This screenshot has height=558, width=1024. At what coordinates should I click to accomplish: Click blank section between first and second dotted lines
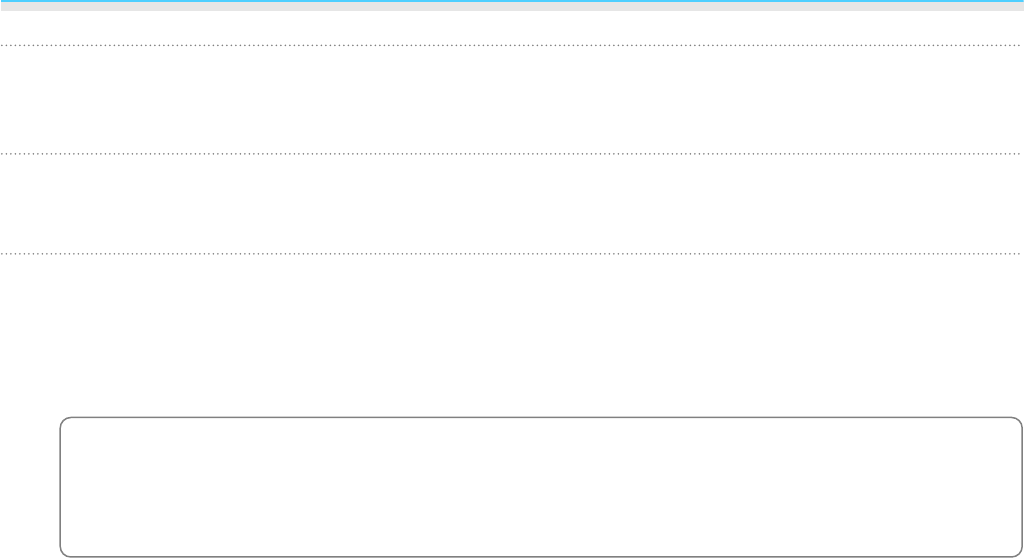pos(510,99)
